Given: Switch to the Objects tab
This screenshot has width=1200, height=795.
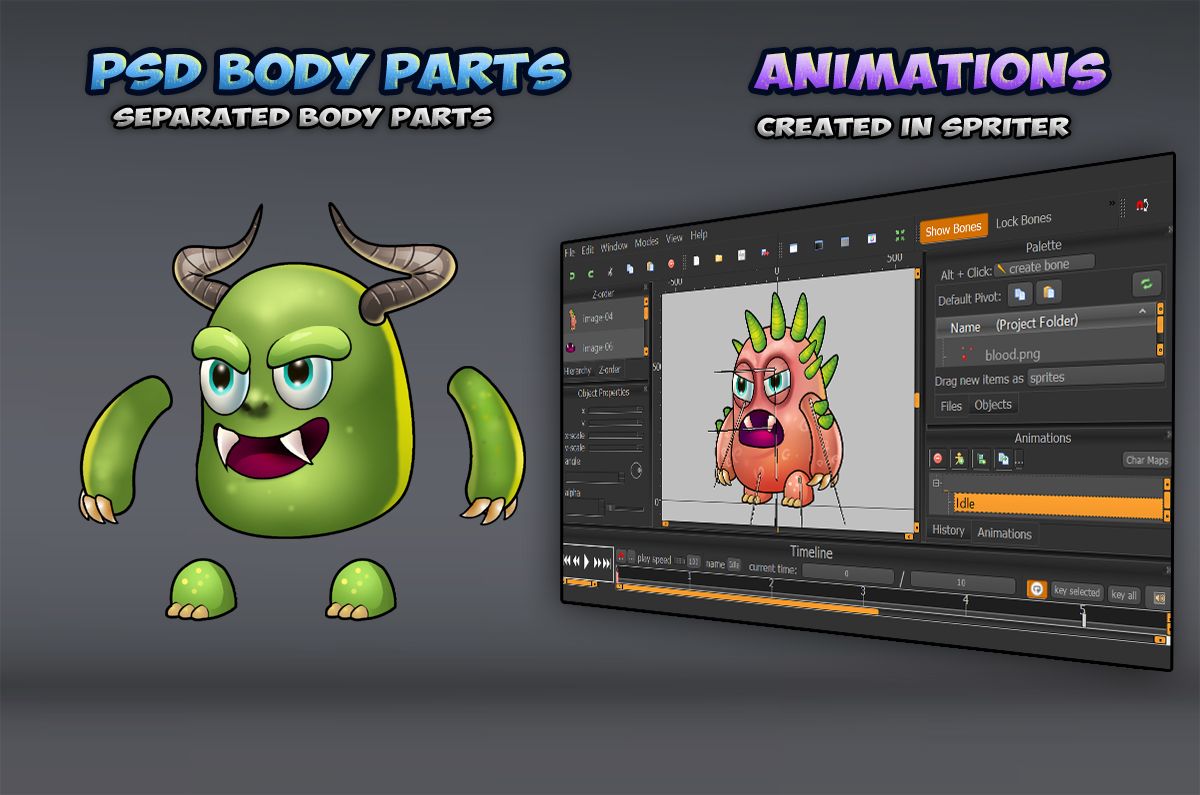Looking at the screenshot, I should coord(993,405).
